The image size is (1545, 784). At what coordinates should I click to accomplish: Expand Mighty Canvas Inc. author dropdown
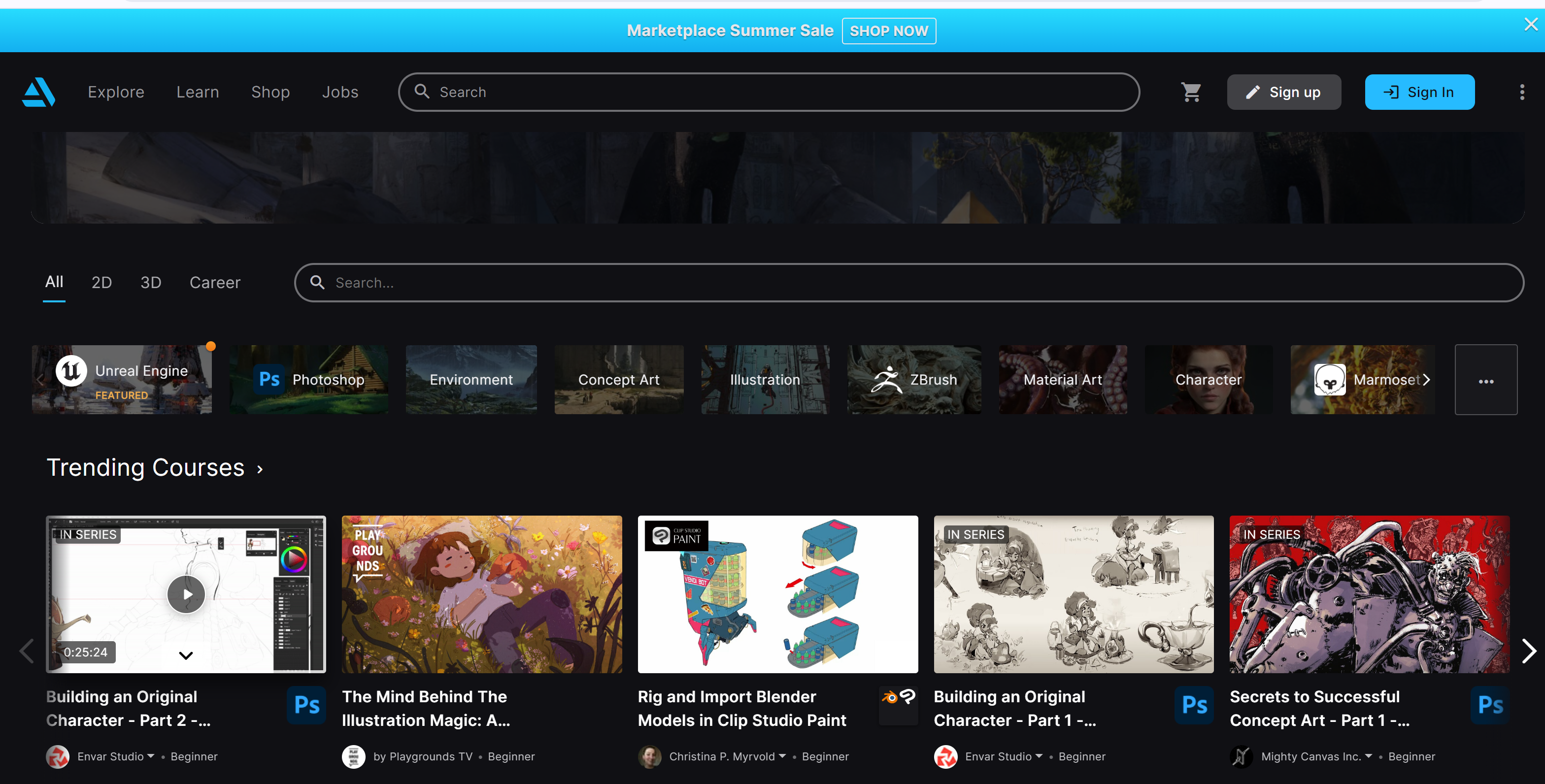(1368, 756)
